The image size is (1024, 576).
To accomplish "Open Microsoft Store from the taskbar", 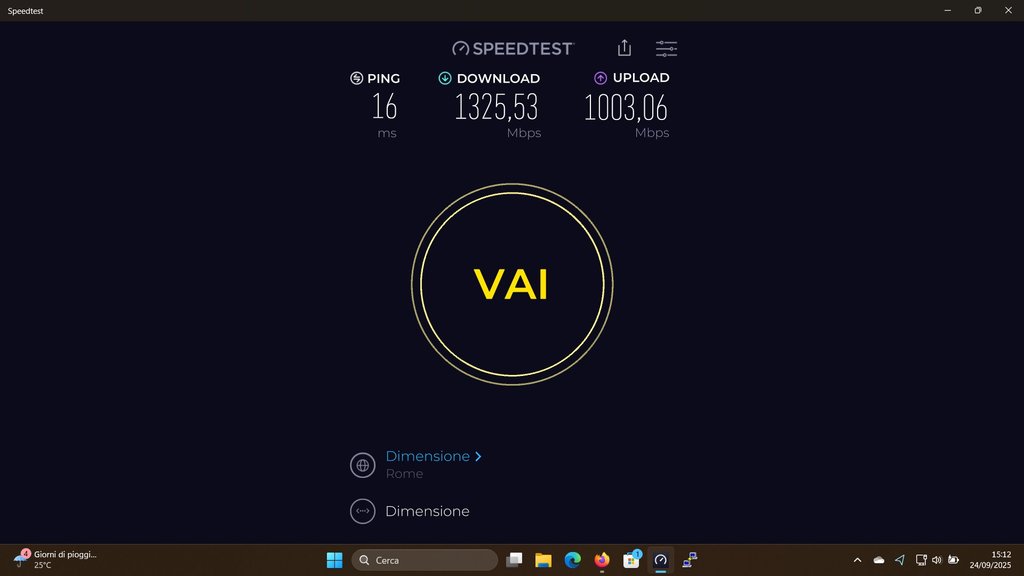I will pos(631,560).
